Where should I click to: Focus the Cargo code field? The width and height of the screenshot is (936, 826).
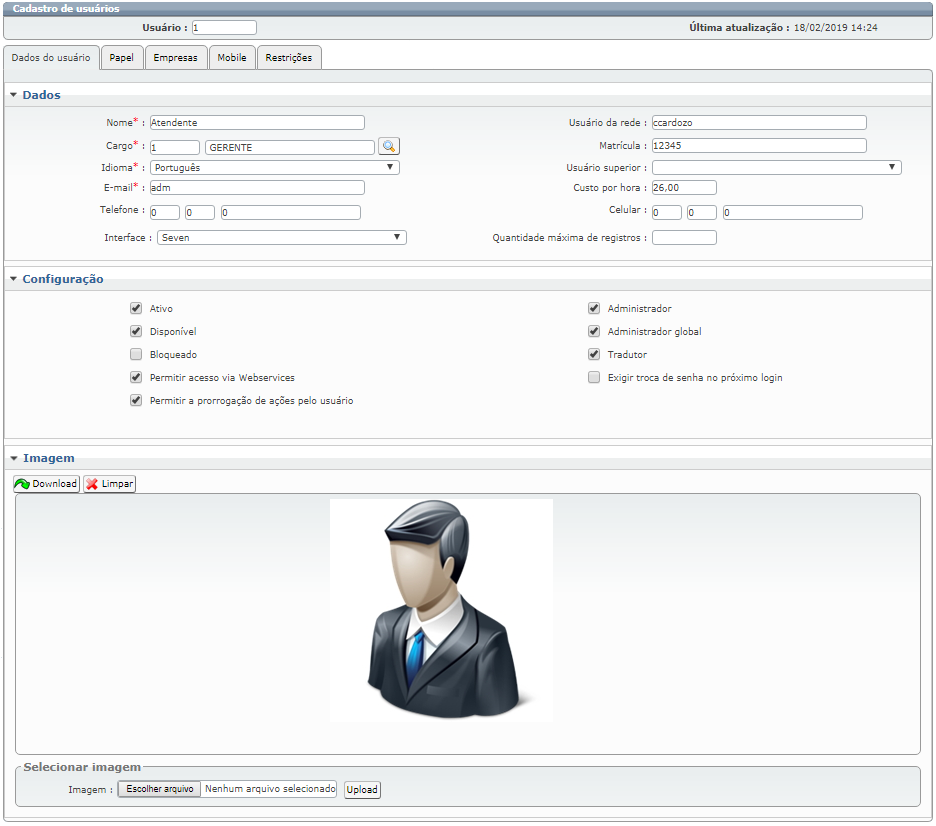(175, 147)
